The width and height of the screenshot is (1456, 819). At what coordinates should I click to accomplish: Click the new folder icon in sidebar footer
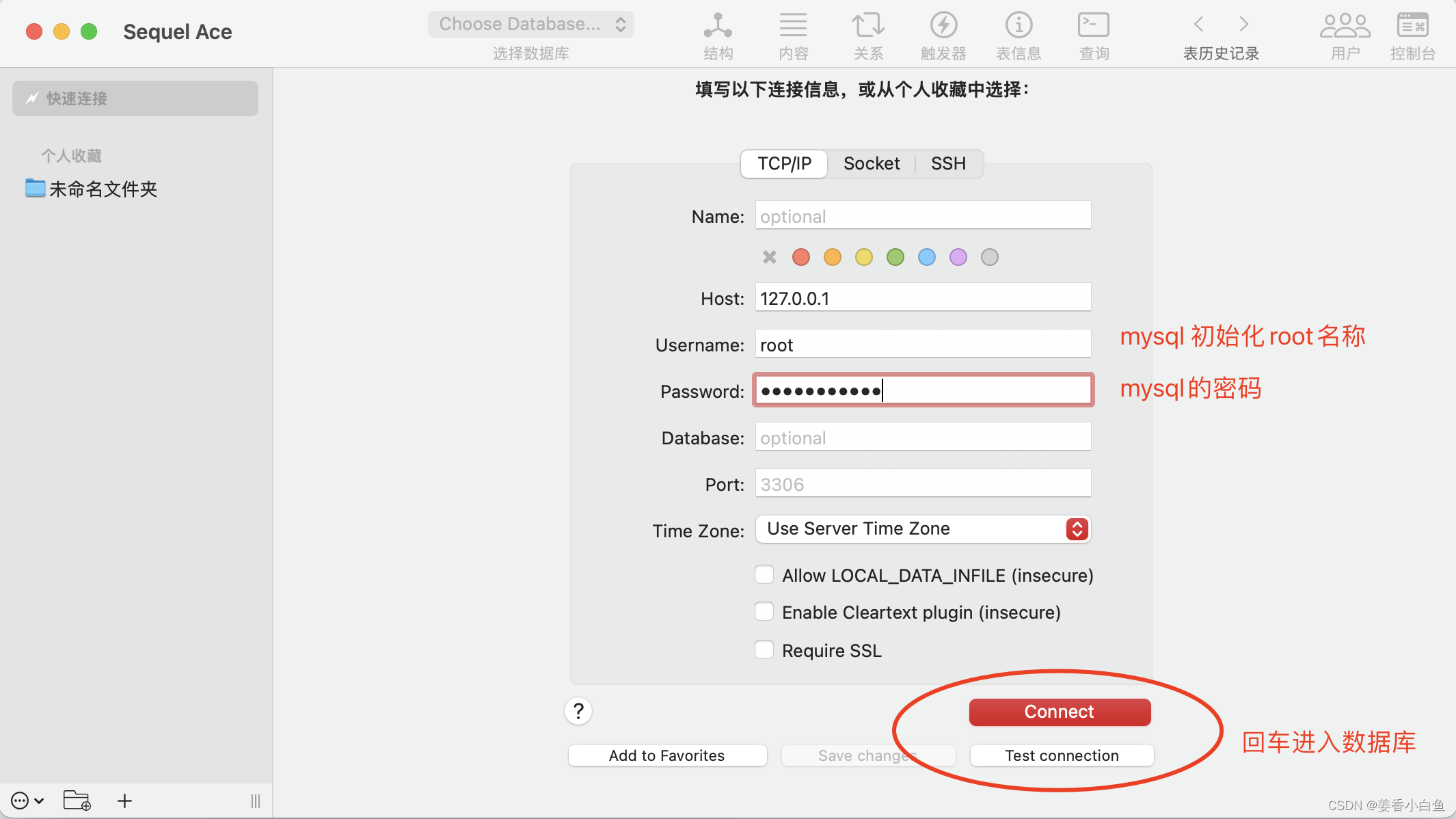point(77,801)
